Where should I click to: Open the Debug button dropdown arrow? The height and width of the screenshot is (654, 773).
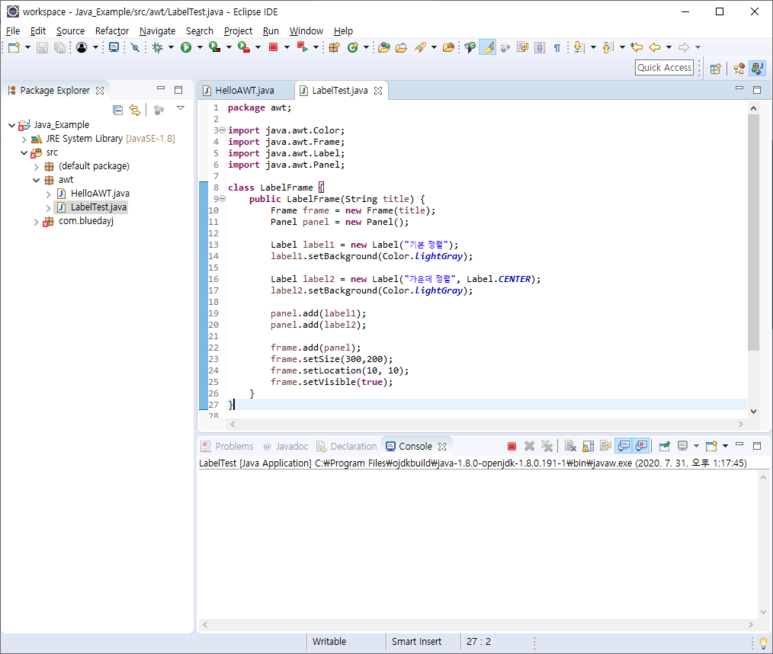click(x=171, y=47)
